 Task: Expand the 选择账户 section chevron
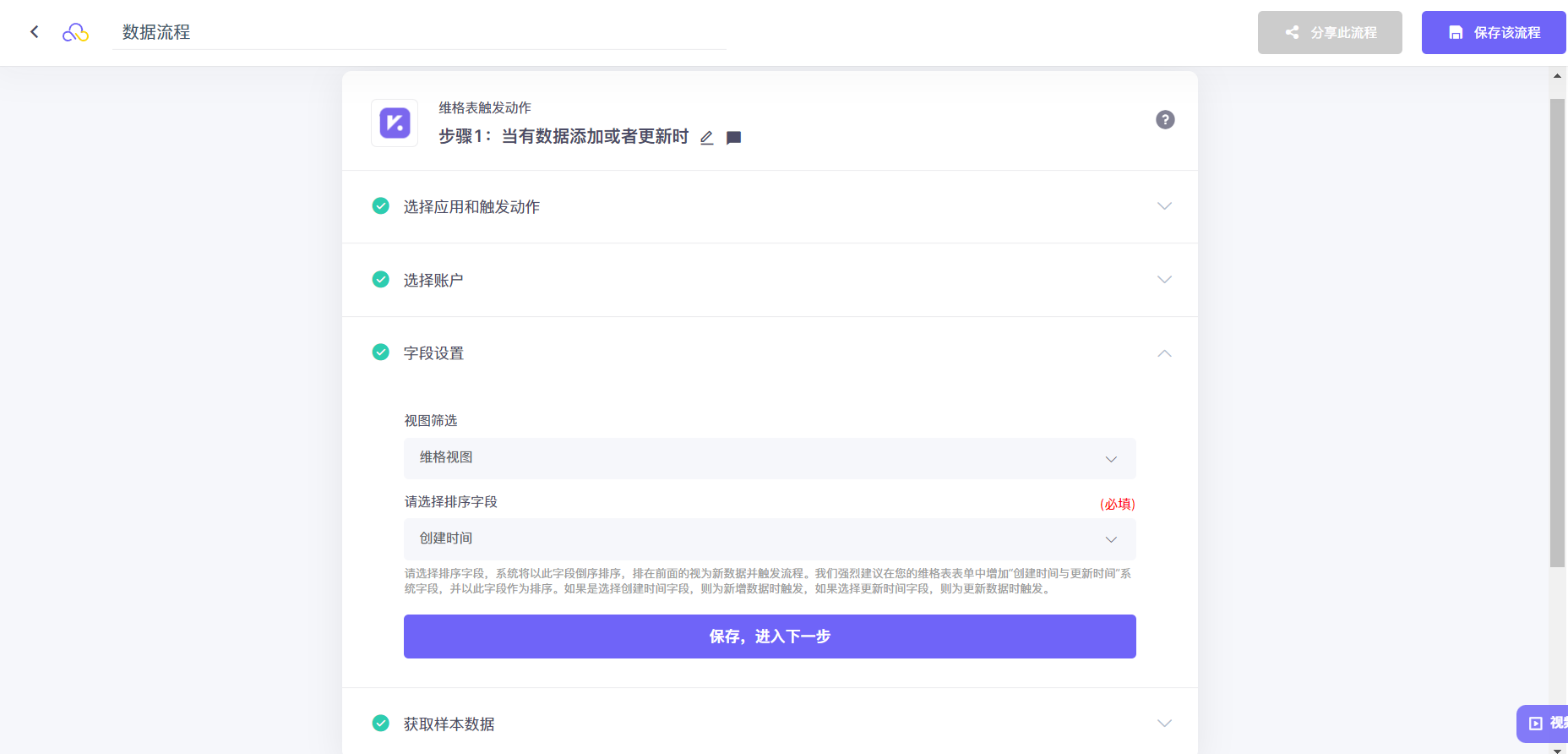coord(1164,280)
